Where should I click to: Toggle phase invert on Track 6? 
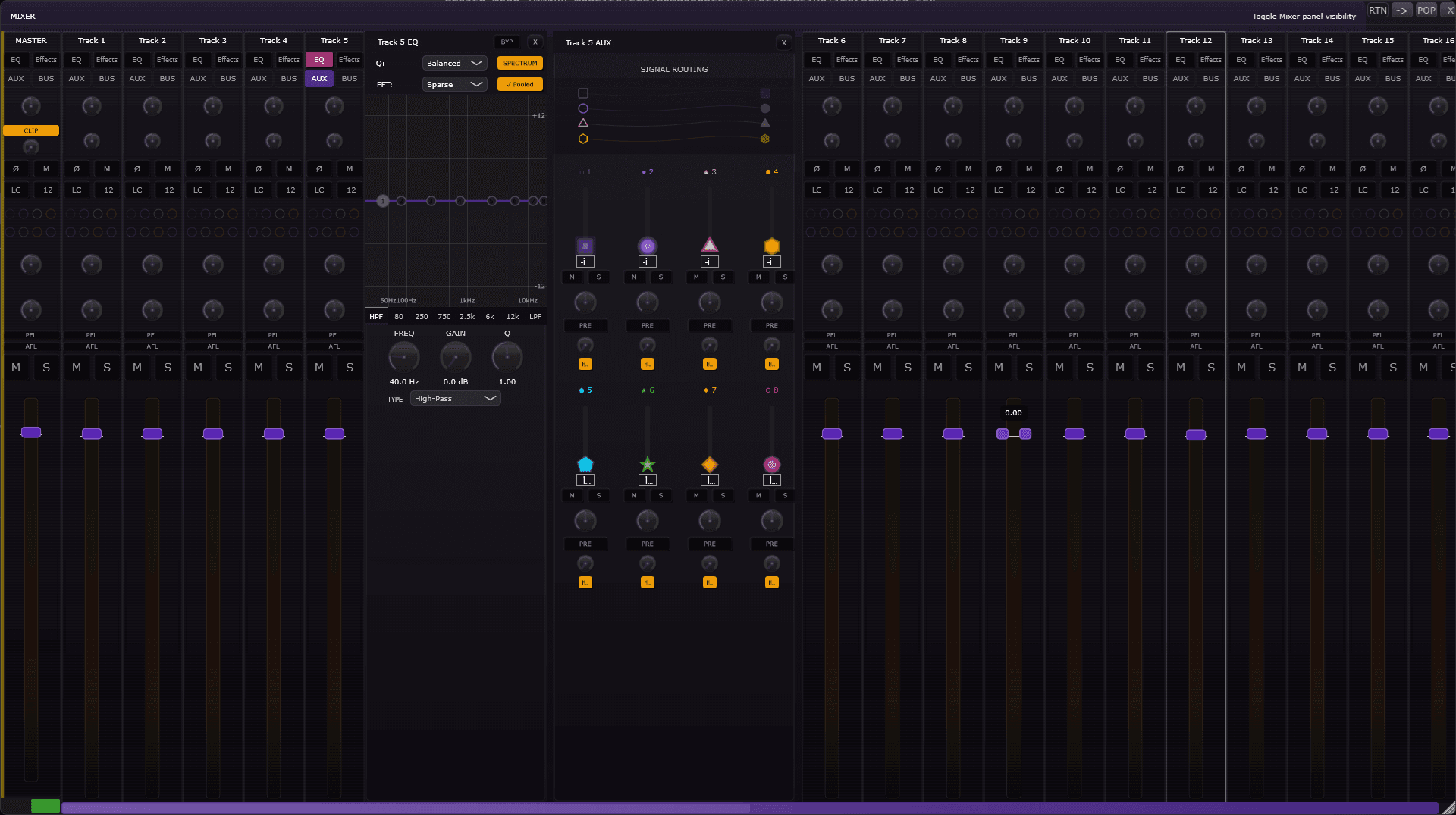click(817, 169)
